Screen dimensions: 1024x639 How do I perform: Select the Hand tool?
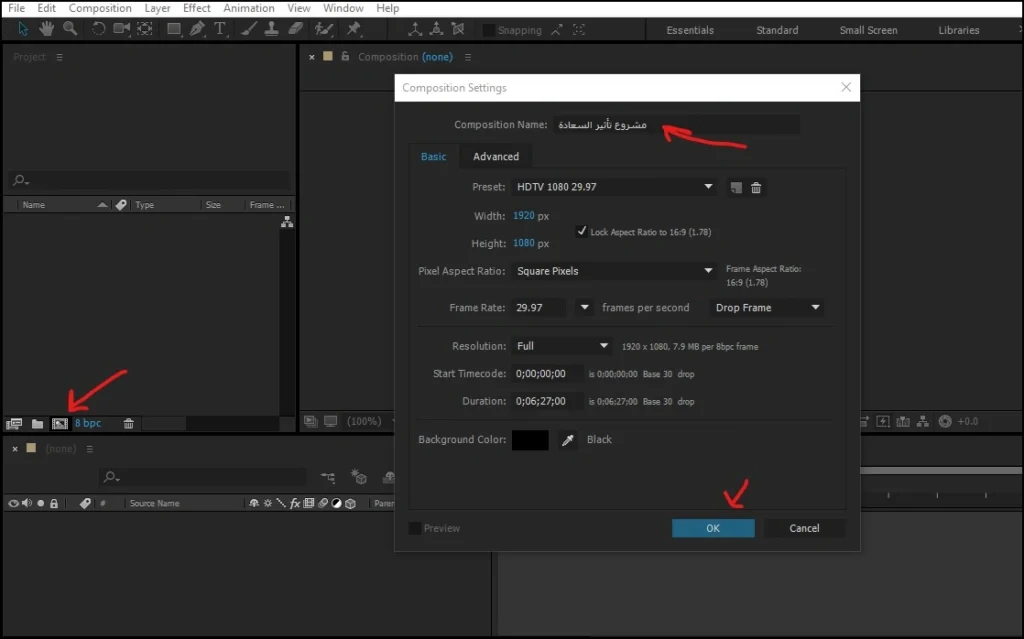point(45,29)
